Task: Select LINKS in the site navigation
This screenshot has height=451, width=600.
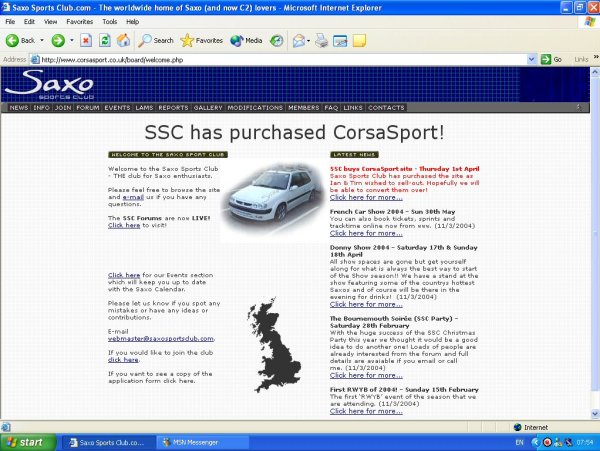Action: 352,107
